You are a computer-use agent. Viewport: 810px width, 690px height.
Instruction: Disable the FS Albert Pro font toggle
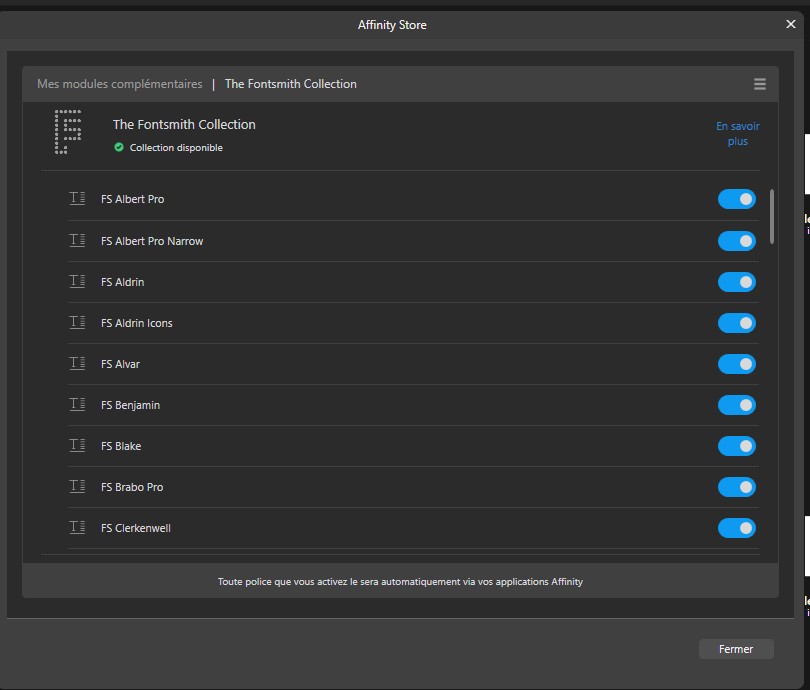click(x=737, y=199)
